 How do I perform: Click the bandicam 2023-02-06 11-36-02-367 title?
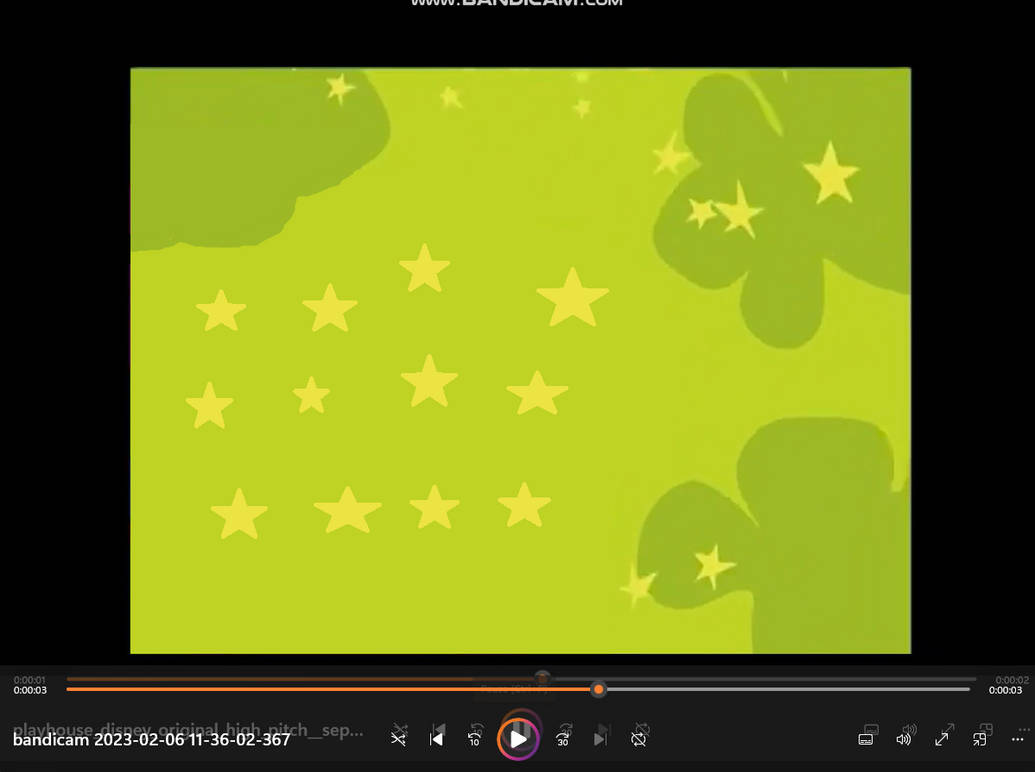pos(151,740)
